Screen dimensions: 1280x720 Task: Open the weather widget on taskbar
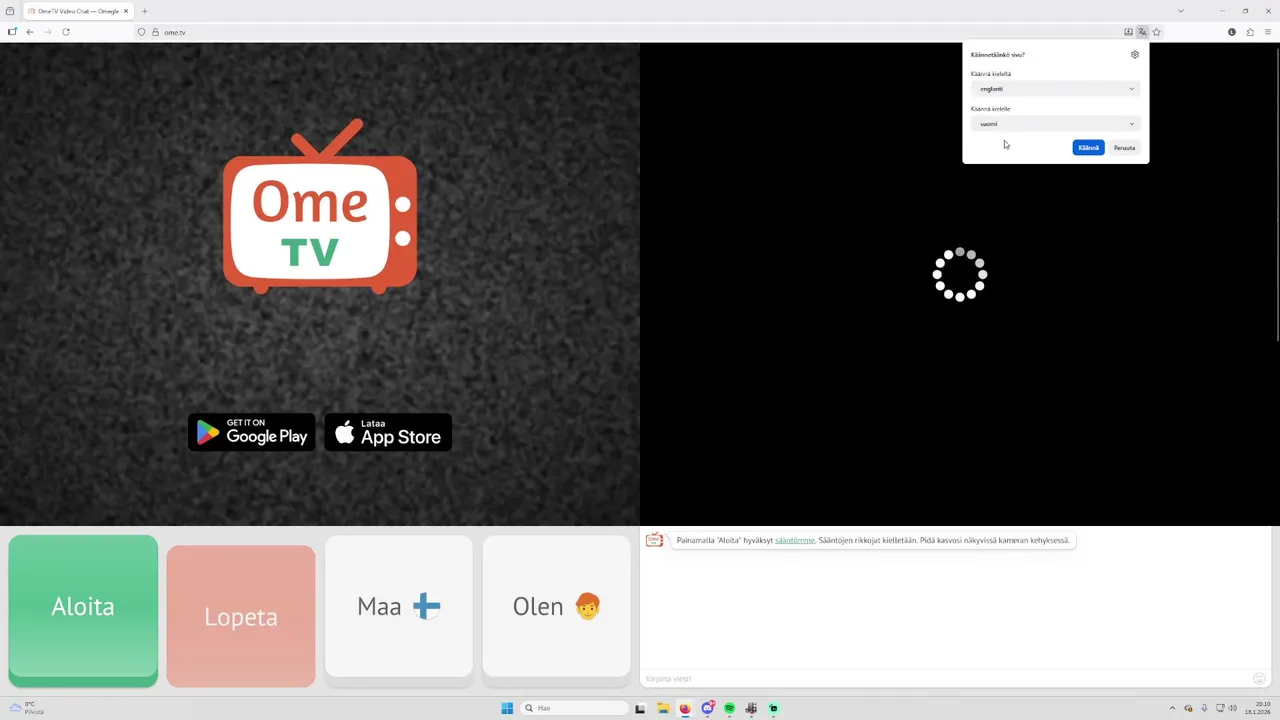point(28,708)
